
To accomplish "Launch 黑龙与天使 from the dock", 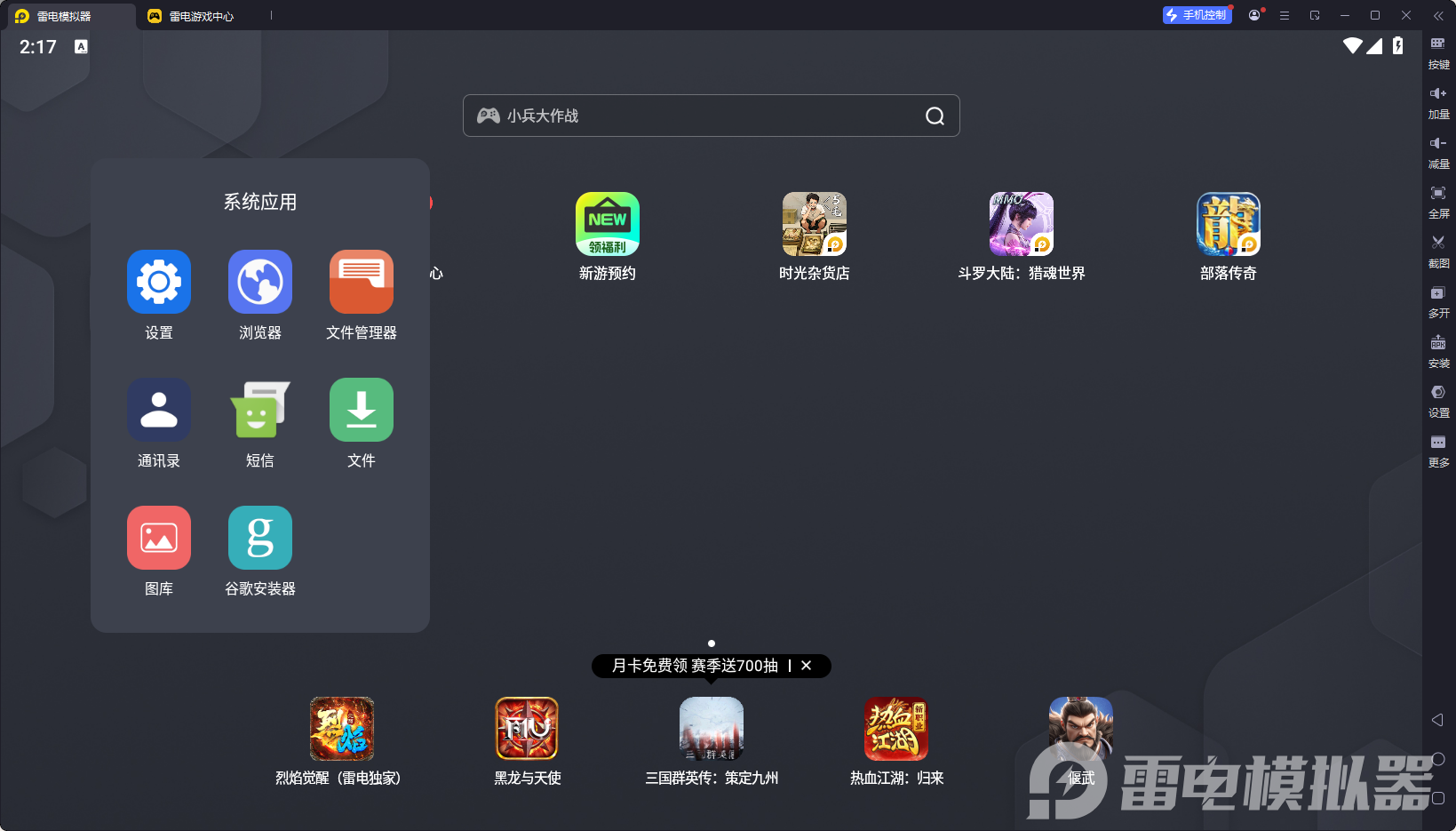I will (527, 729).
